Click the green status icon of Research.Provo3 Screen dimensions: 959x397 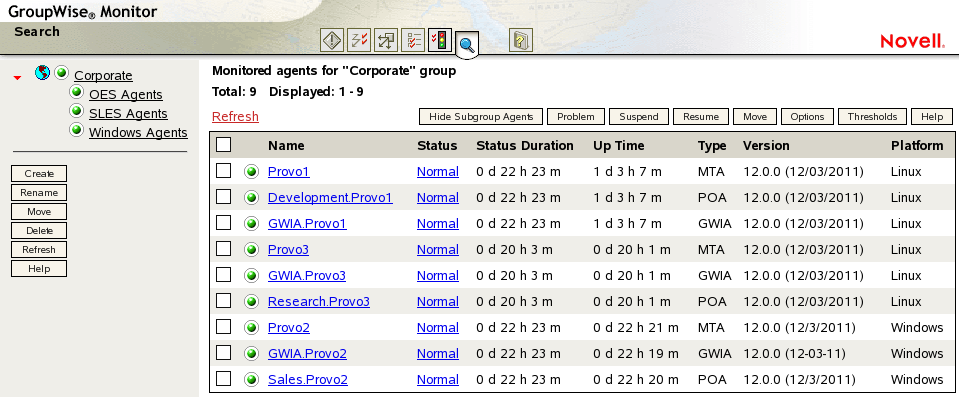(x=251, y=302)
